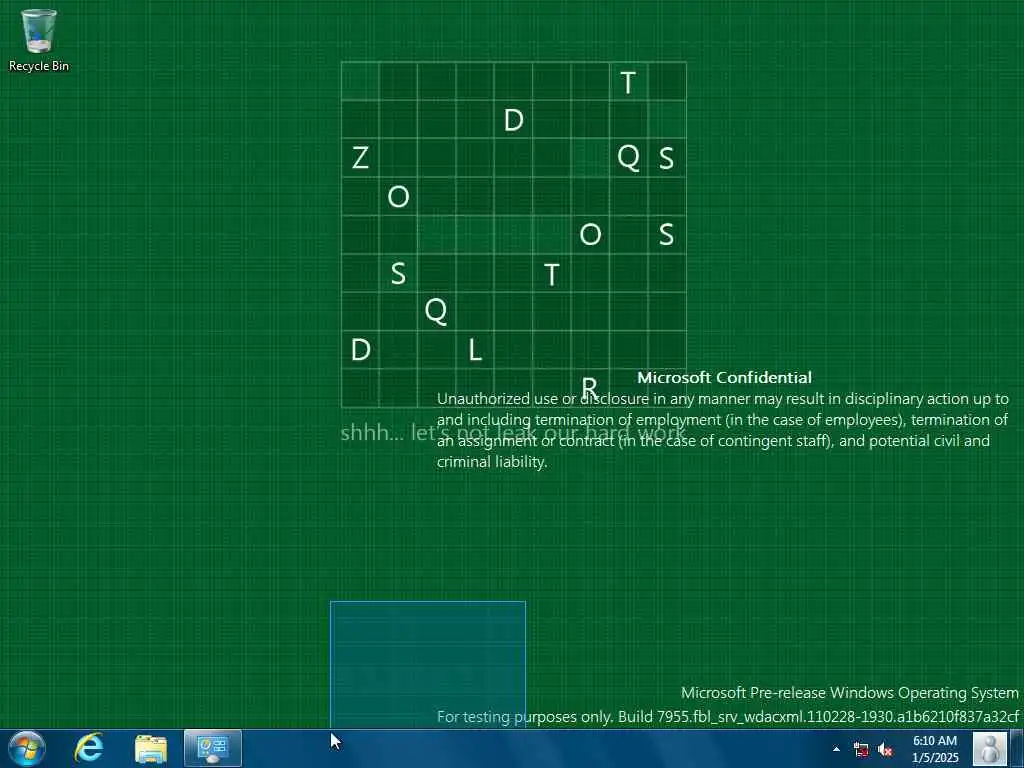The height and width of the screenshot is (768, 1024).
Task: Select the T tile in the row with S
Action: 552,274
